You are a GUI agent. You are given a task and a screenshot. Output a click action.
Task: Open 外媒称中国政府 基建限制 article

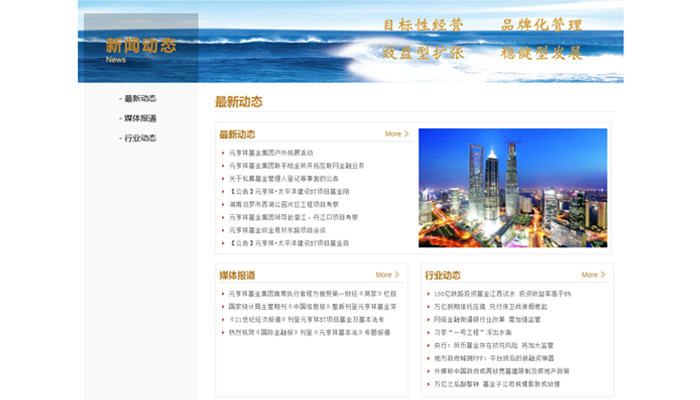[x=501, y=371]
